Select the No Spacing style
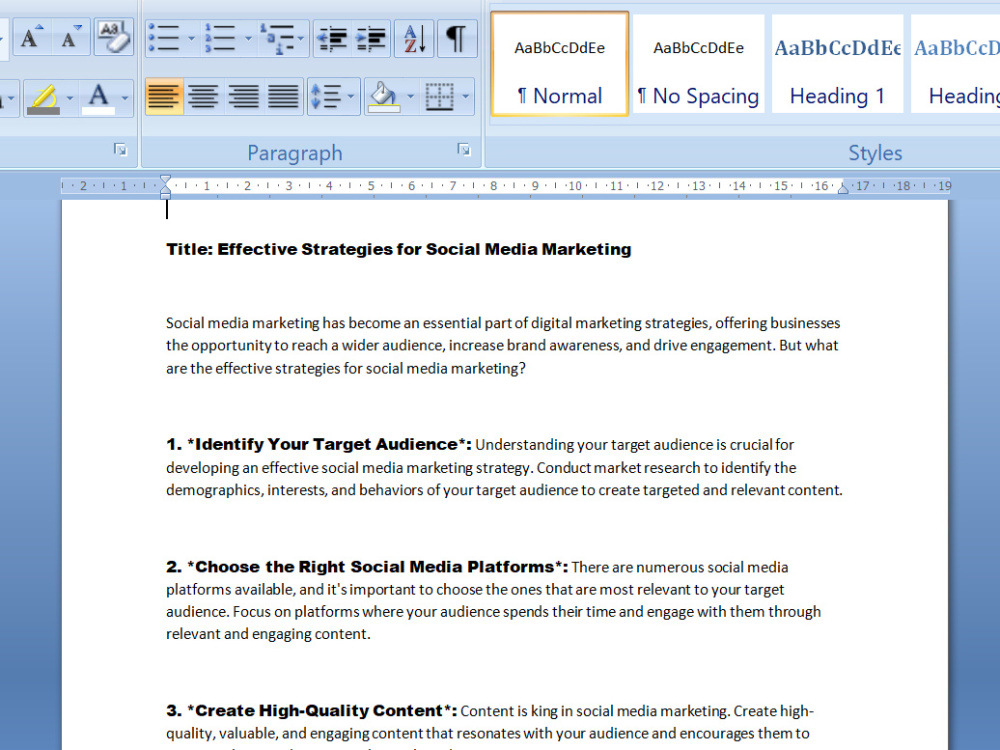This screenshot has width=1000, height=750. pyautogui.click(x=698, y=64)
